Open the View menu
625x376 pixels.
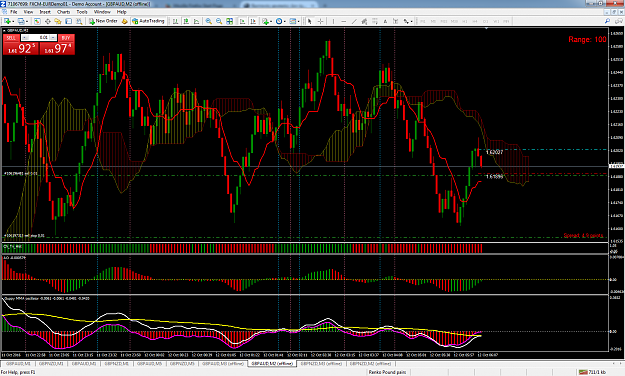[28, 12]
